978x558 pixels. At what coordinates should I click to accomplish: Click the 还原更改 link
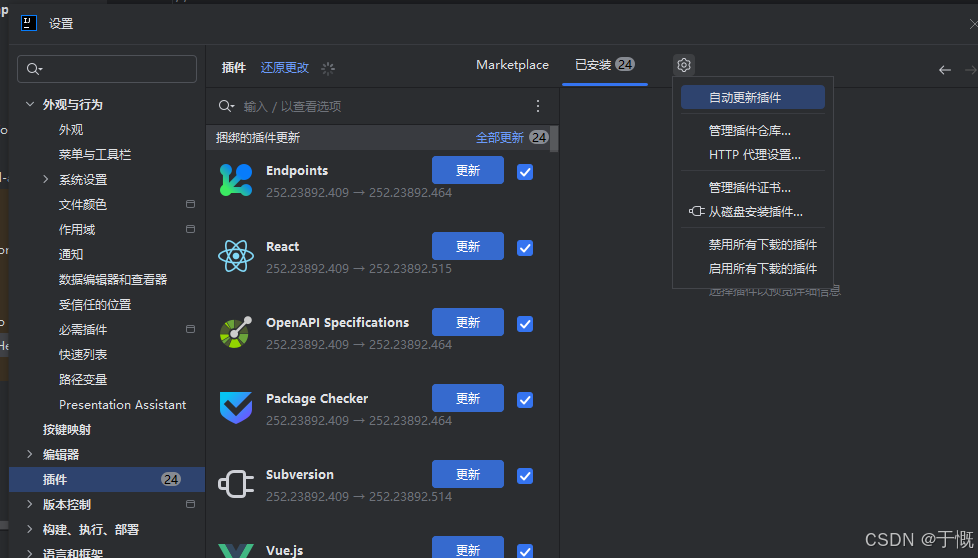pos(284,68)
